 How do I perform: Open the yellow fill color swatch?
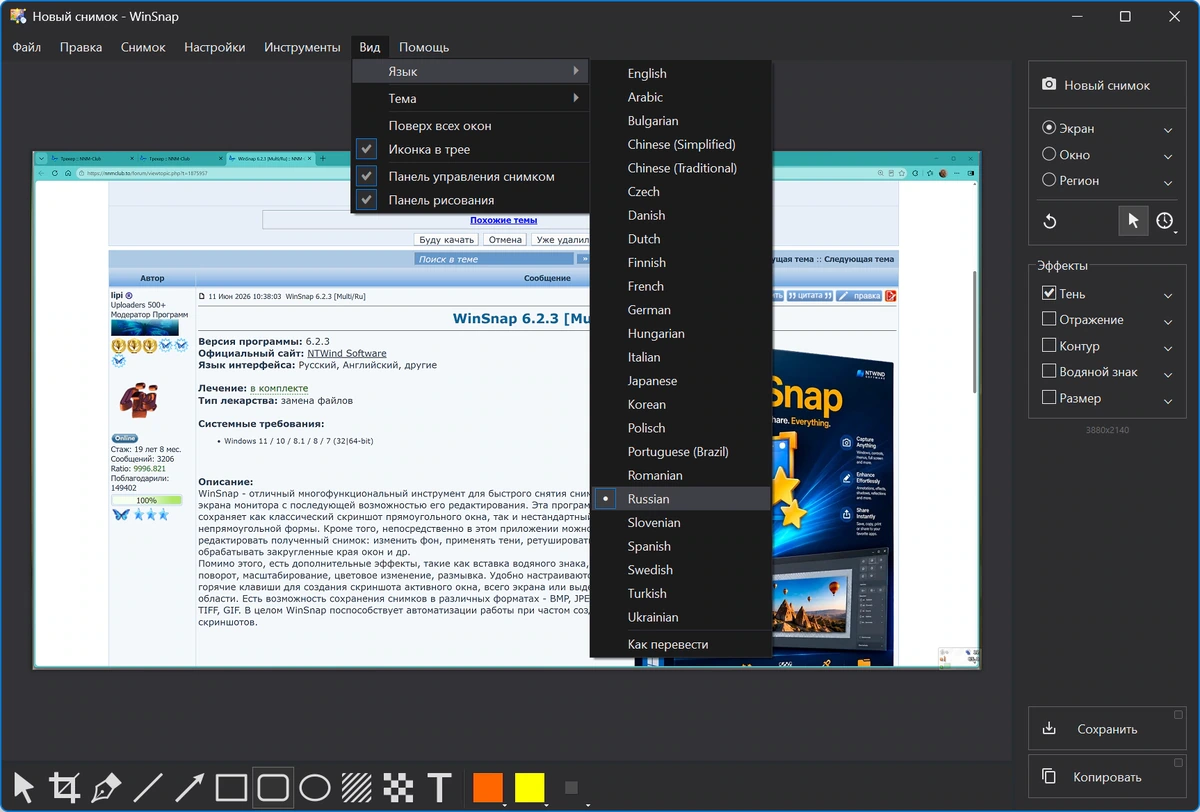pyautogui.click(x=529, y=787)
